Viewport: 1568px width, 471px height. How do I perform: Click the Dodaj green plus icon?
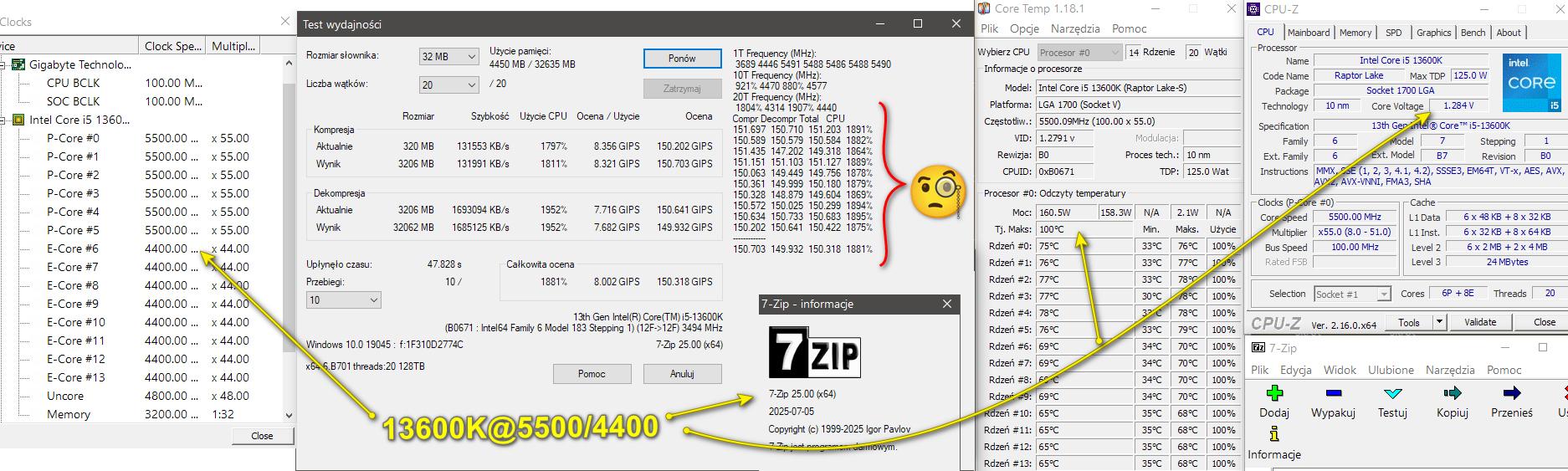(x=1273, y=393)
